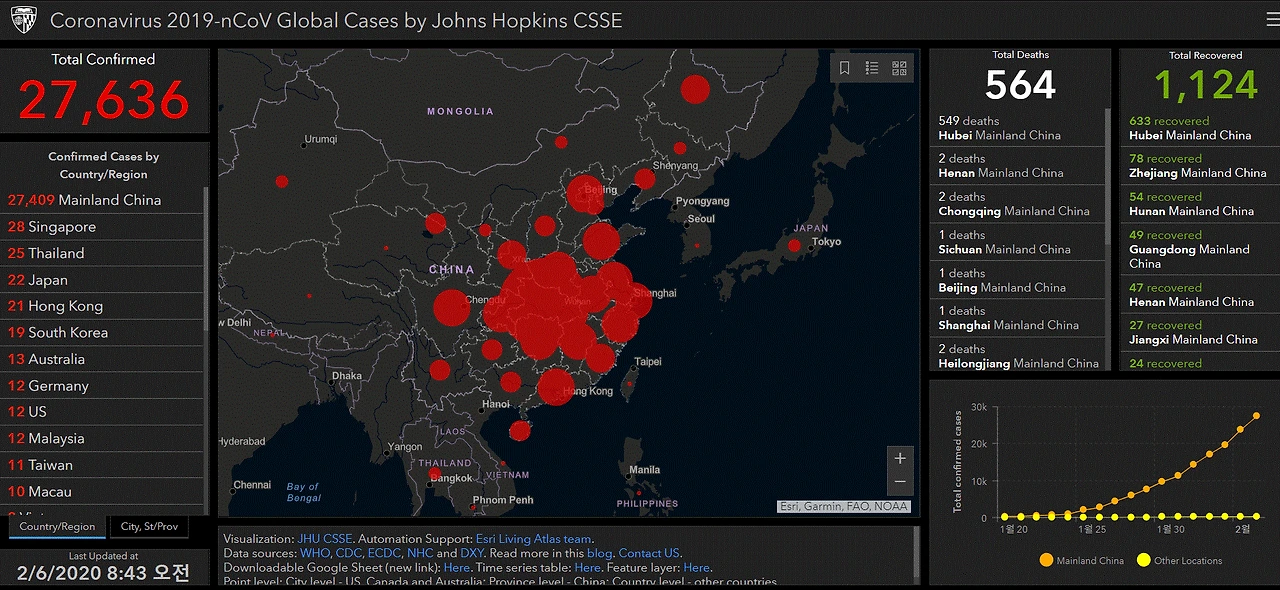The height and width of the screenshot is (590, 1280).
Task: Open the Feature layer 'Here' link
Action: tap(697, 567)
